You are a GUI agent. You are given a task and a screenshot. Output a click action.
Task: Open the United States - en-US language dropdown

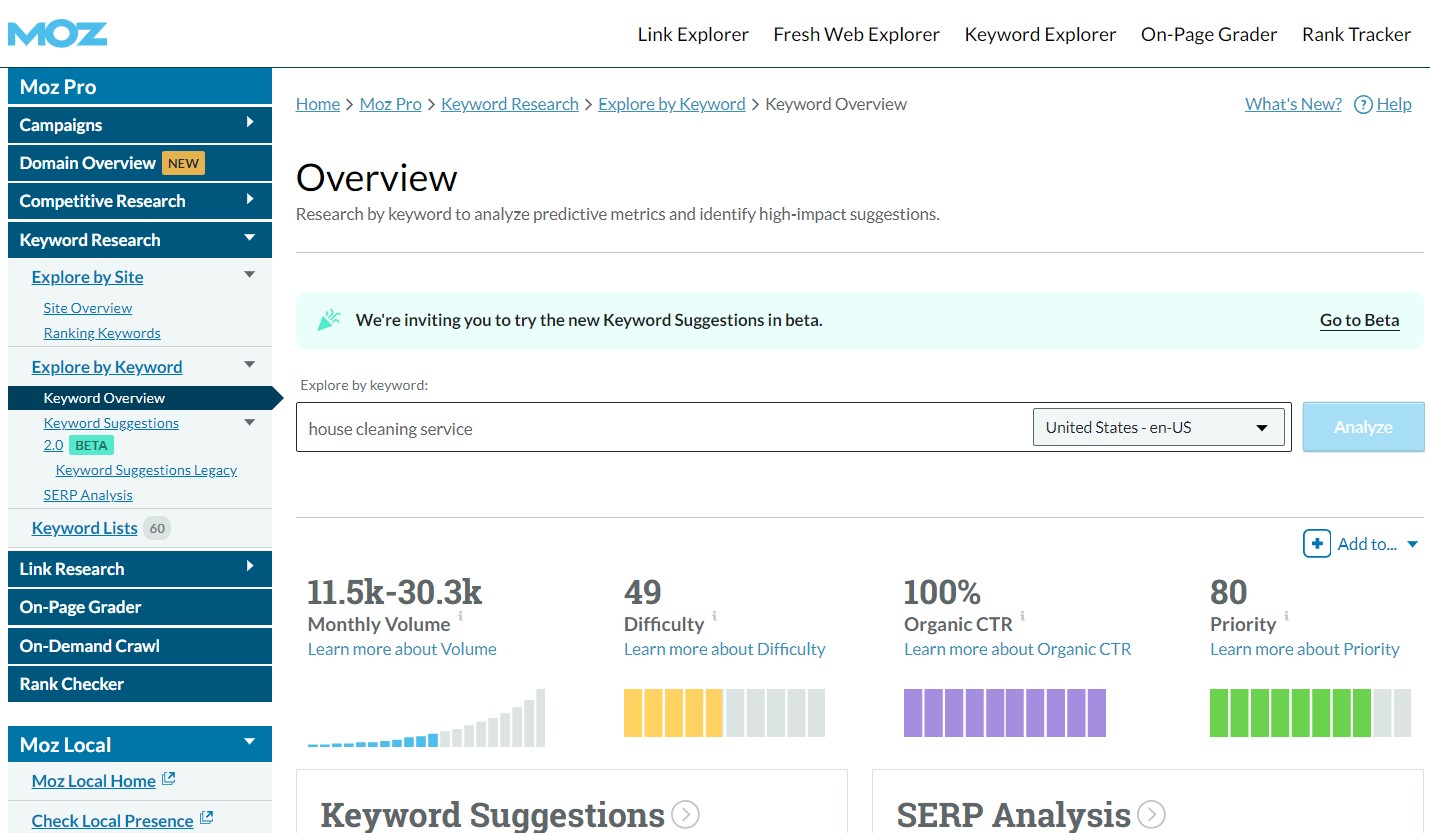pyautogui.click(x=1158, y=427)
